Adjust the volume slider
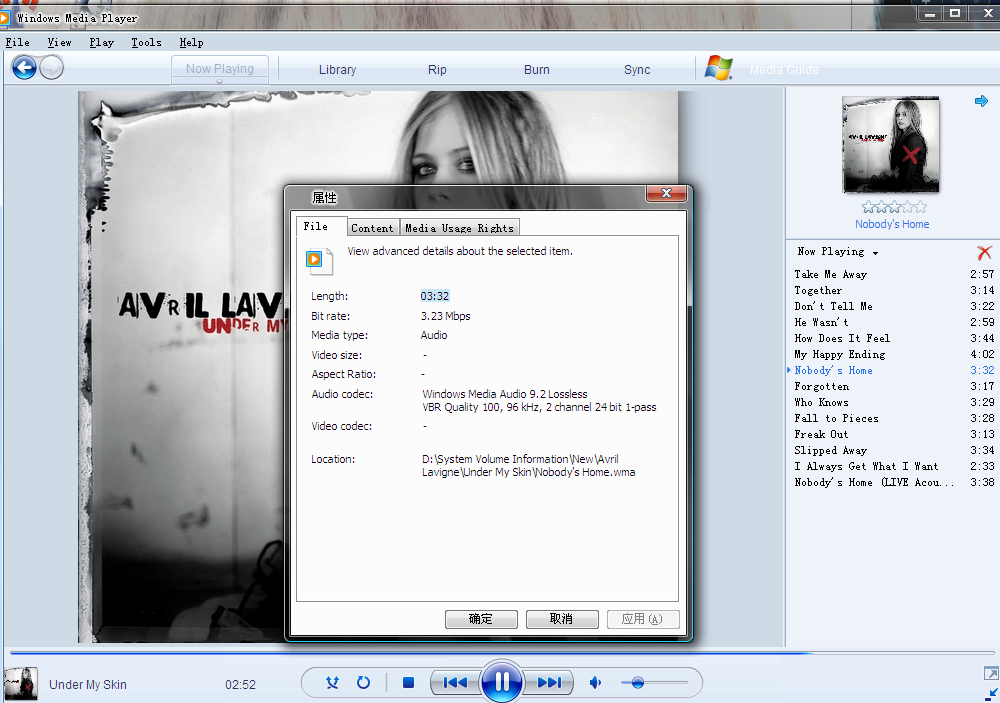This screenshot has width=1000, height=703. pyautogui.click(x=654, y=683)
